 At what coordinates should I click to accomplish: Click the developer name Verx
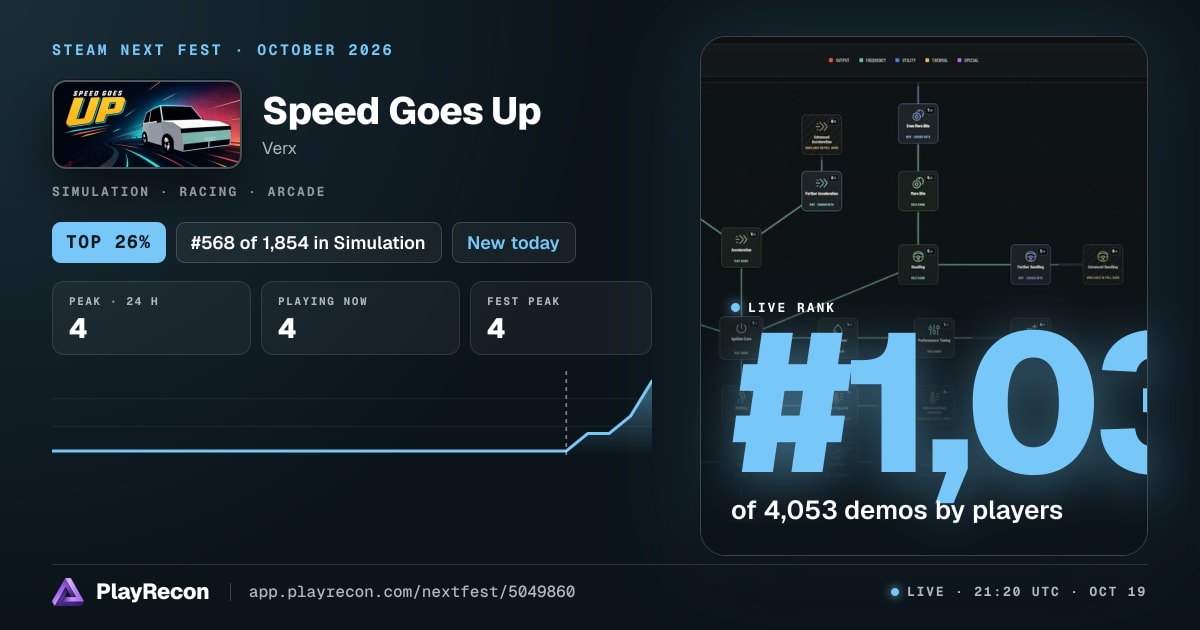pos(280,148)
